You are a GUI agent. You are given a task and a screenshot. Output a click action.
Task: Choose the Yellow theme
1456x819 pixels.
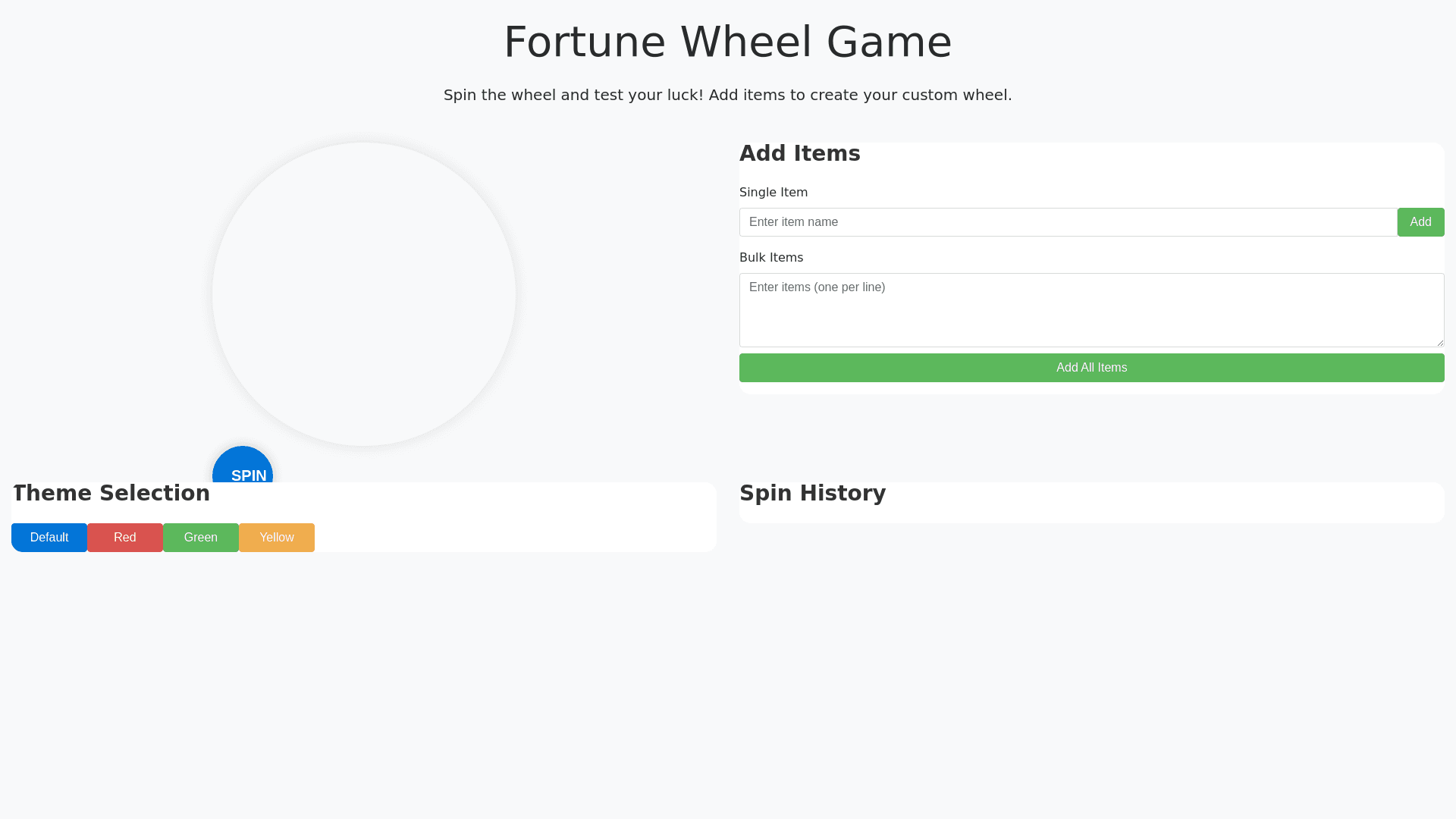277,538
